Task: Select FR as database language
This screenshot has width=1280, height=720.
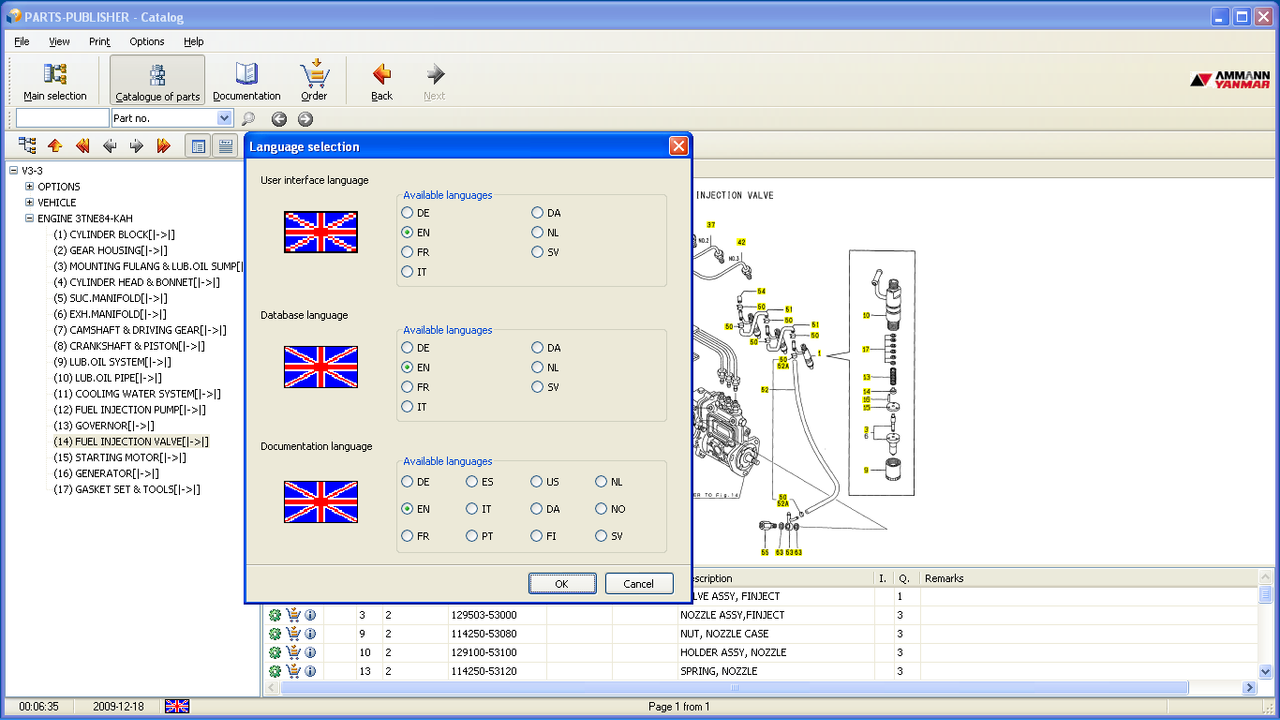Action: tap(407, 387)
